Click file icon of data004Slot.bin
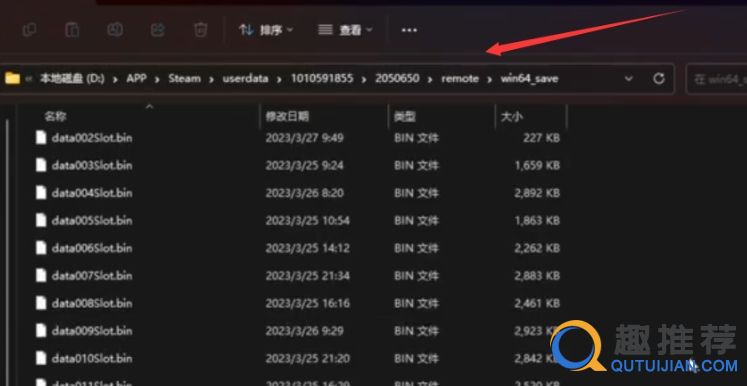This screenshot has height=386, width=747. click(41, 193)
